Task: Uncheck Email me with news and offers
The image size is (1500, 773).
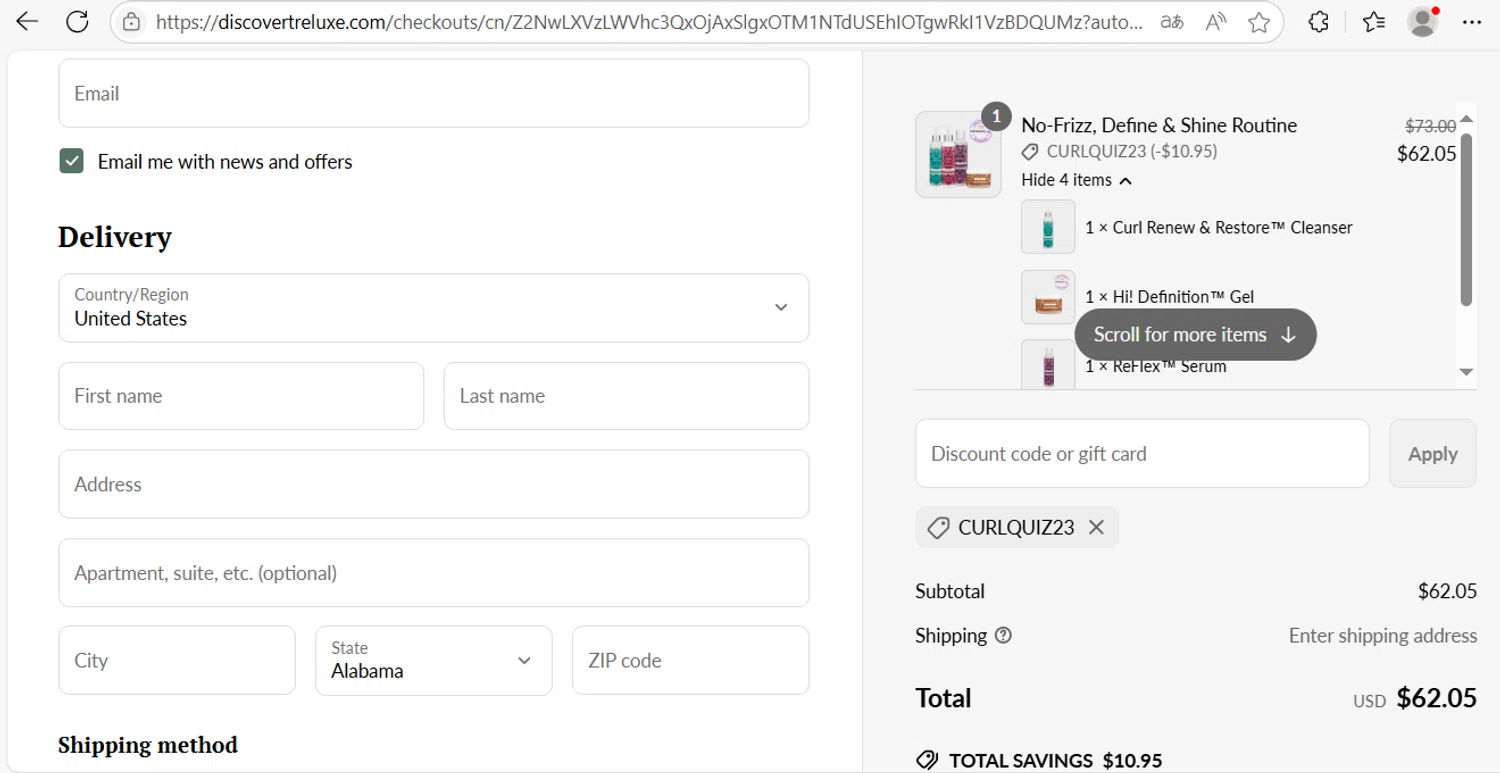Action: tap(71, 161)
